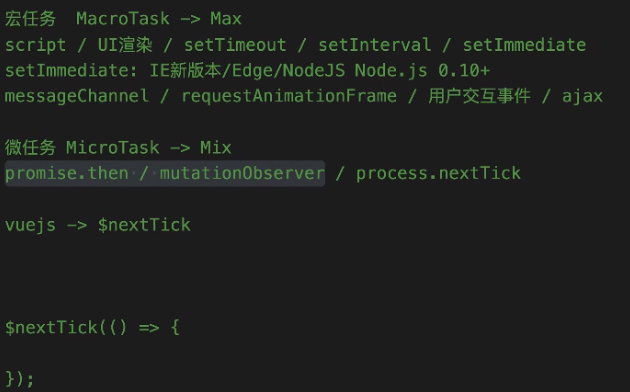Click IE新版本 in the setImmediate line
The width and height of the screenshot is (630, 392).
coord(185,70)
